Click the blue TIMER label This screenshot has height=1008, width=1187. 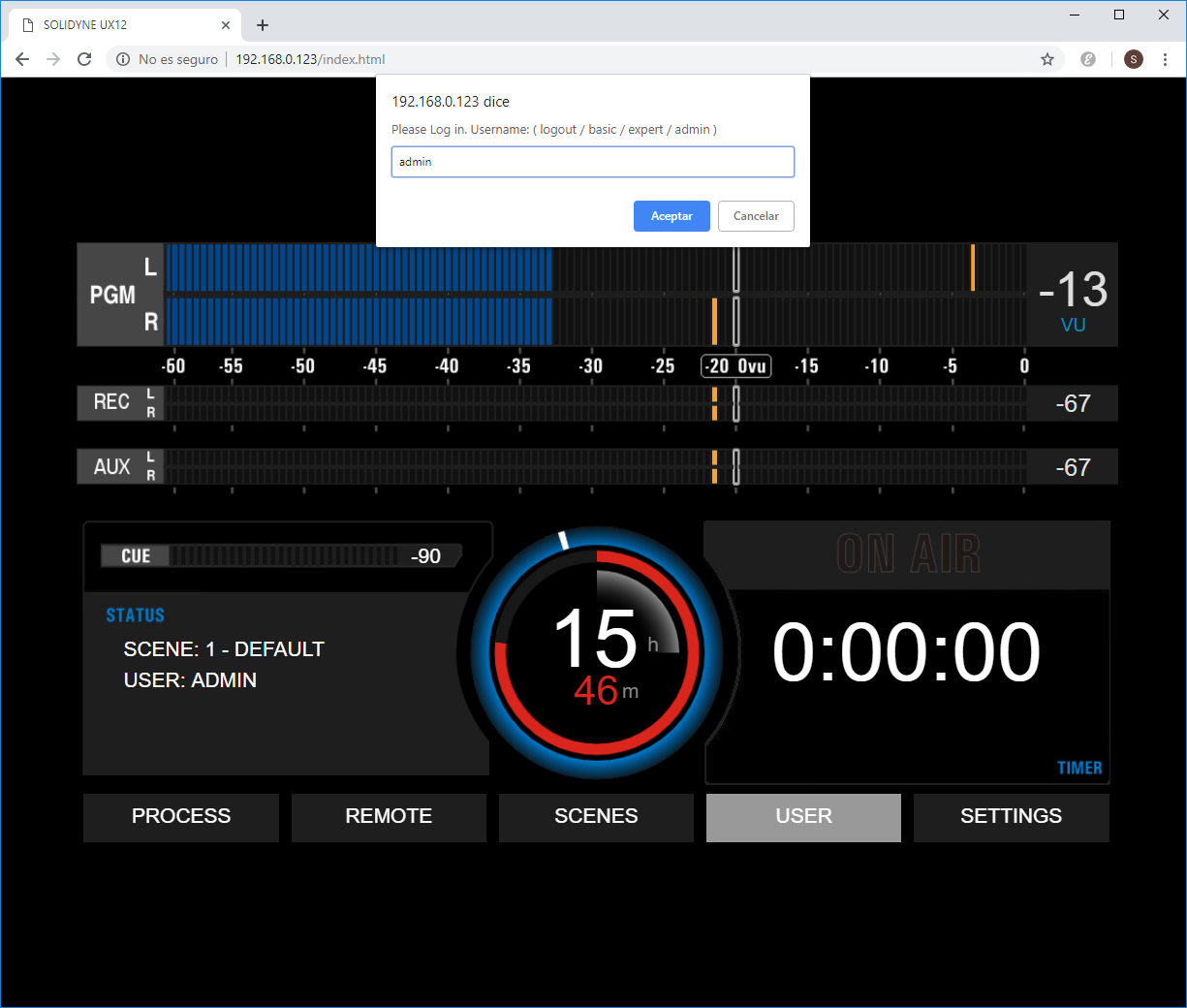pos(1079,768)
